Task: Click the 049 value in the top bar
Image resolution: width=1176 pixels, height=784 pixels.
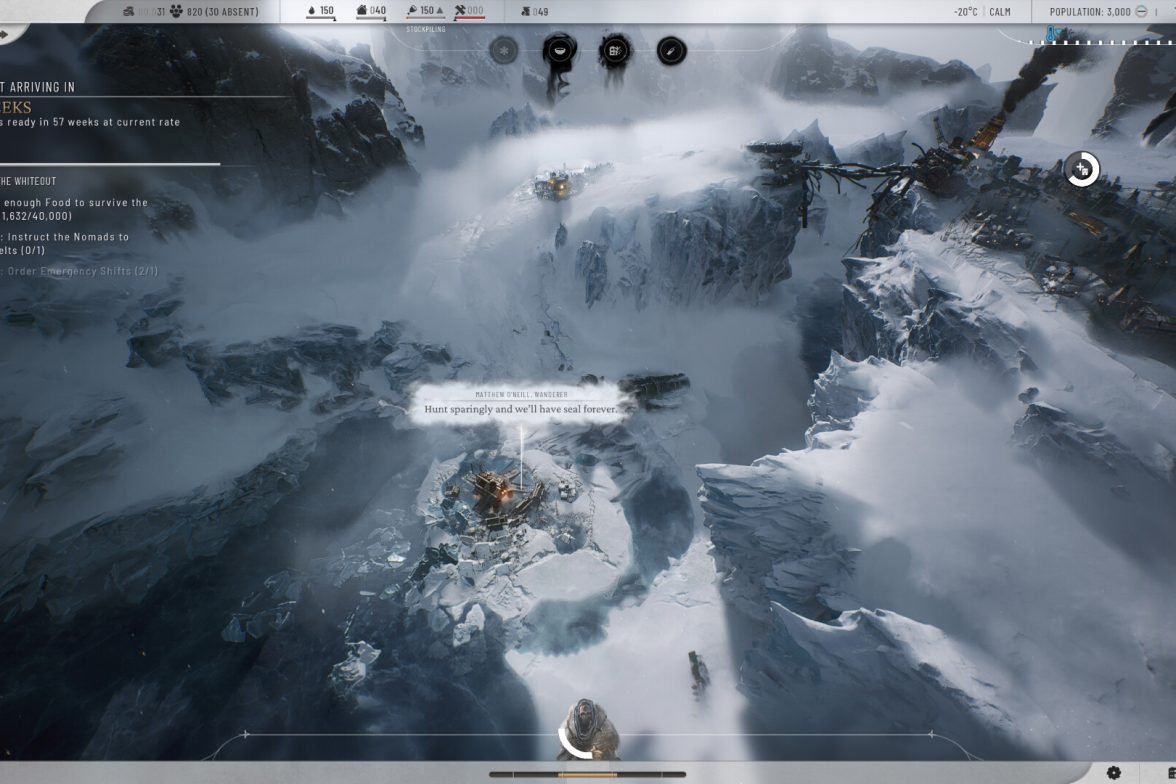Action: 541,12
